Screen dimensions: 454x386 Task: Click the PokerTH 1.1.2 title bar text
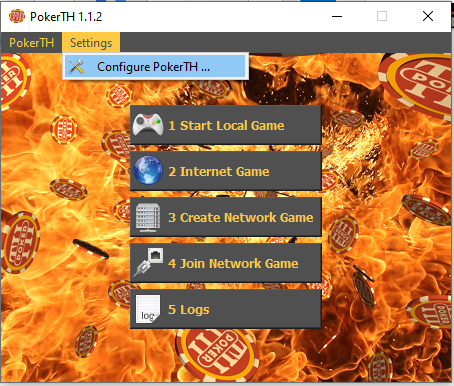pos(66,16)
